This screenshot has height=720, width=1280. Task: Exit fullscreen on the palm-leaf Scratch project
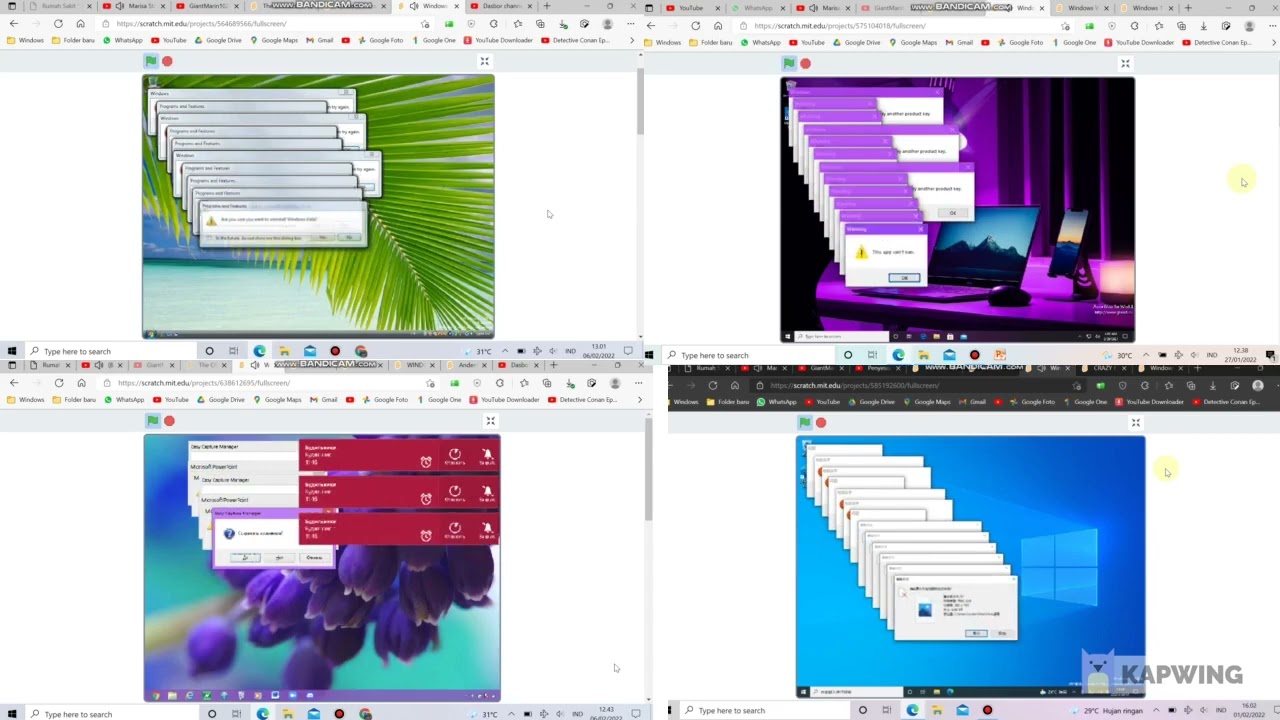(485, 61)
